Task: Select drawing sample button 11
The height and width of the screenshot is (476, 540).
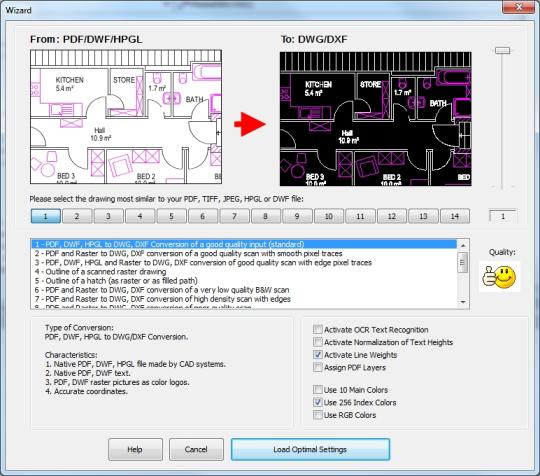Action: pyautogui.click(x=360, y=216)
